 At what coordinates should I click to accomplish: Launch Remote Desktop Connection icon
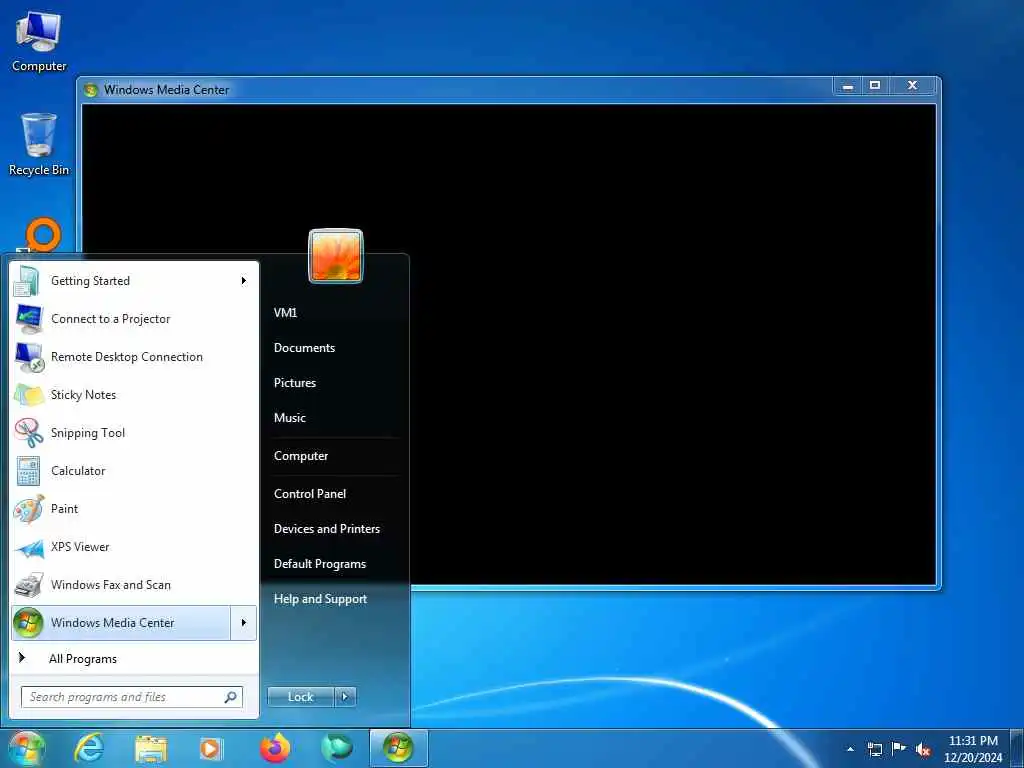tap(29, 357)
